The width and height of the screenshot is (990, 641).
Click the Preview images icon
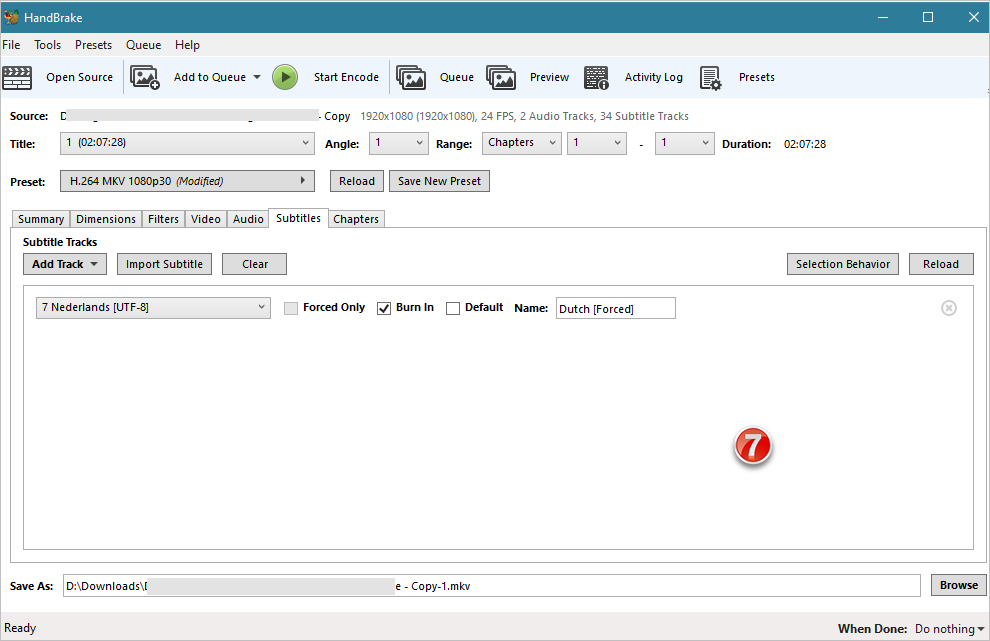click(501, 77)
